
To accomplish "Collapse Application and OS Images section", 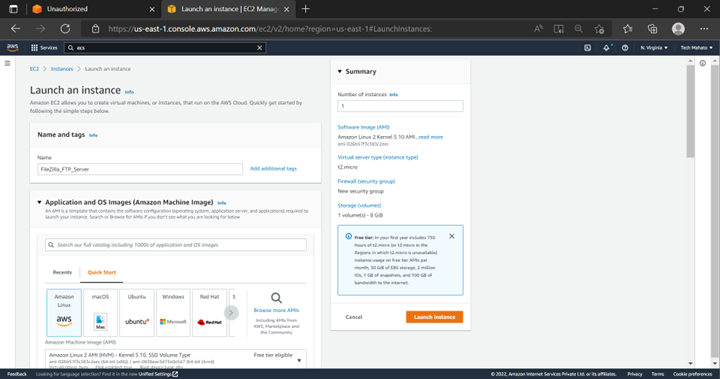I will coord(39,202).
